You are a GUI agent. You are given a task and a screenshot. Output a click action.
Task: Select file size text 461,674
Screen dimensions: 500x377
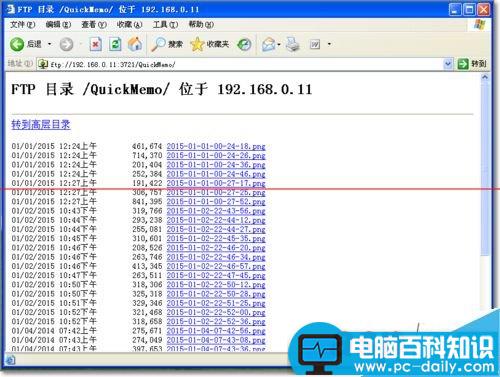[x=147, y=146]
